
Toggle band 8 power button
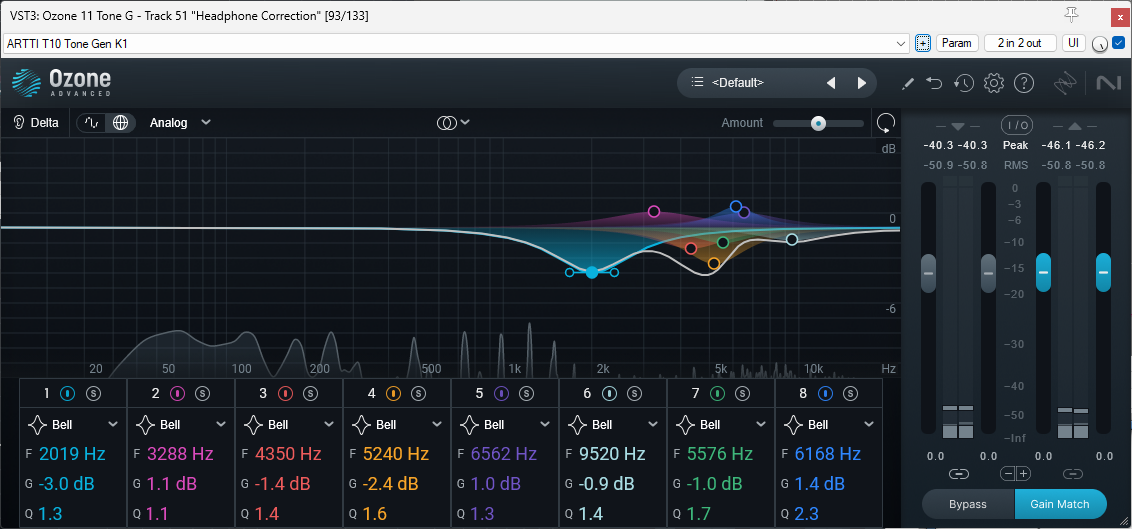point(826,393)
